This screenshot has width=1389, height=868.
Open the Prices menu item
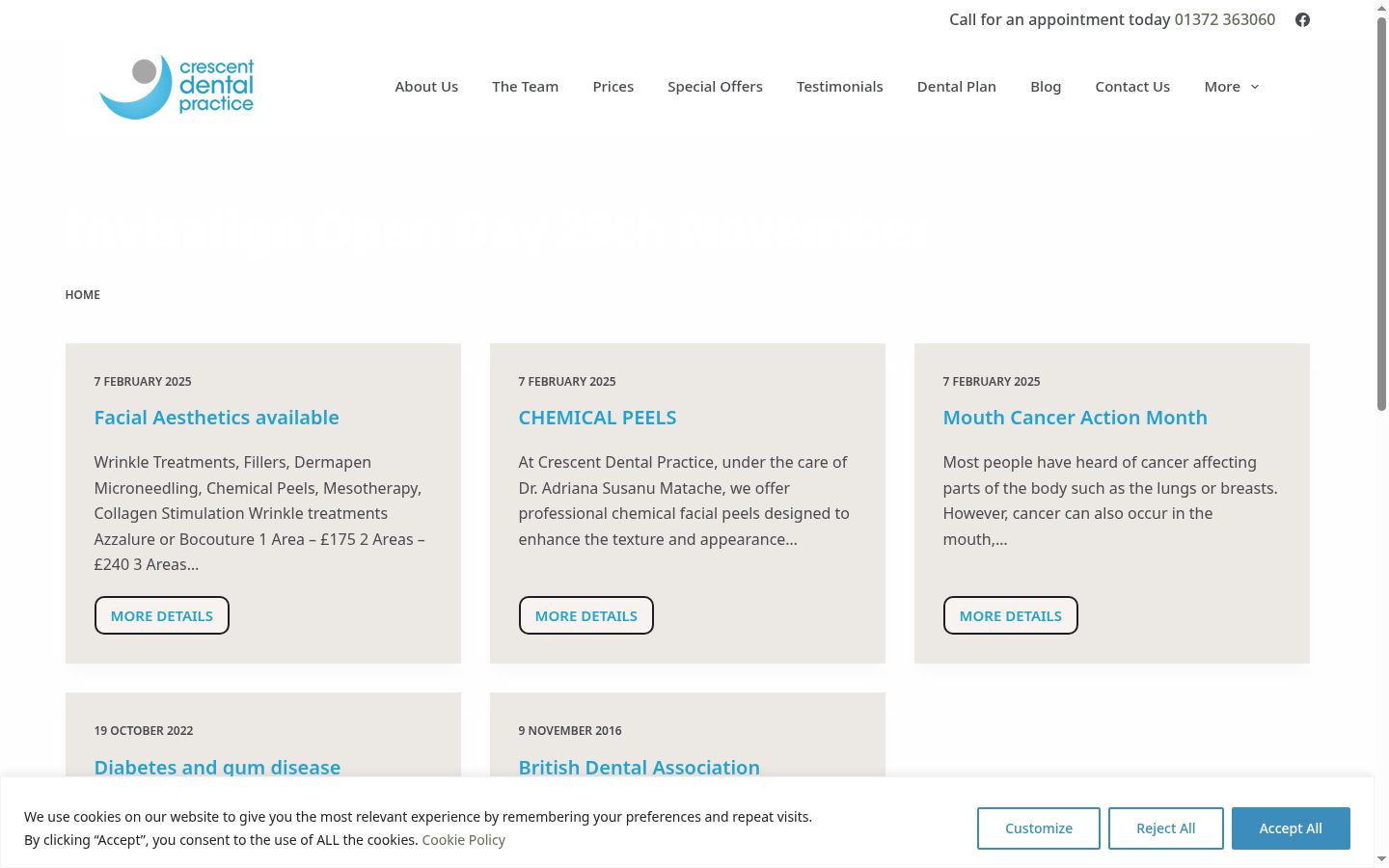(613, 87)
